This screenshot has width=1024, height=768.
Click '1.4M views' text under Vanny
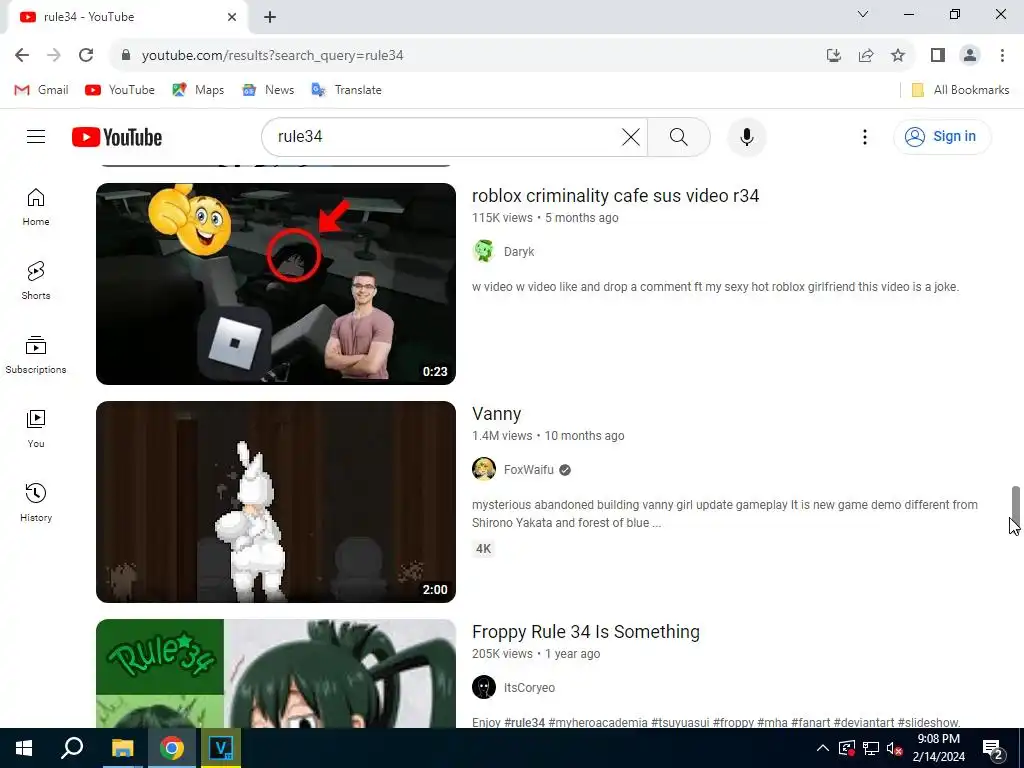[x=502, y=436]
